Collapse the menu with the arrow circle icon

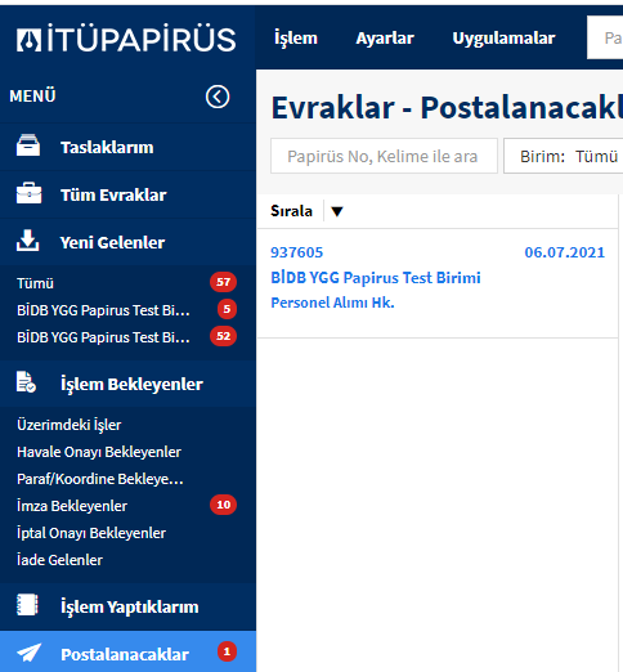(217, 96)
